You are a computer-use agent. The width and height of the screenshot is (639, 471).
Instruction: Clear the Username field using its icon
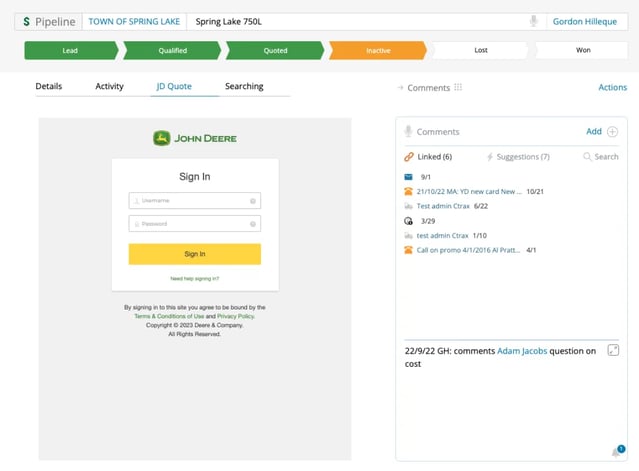[x=253, y=201]
